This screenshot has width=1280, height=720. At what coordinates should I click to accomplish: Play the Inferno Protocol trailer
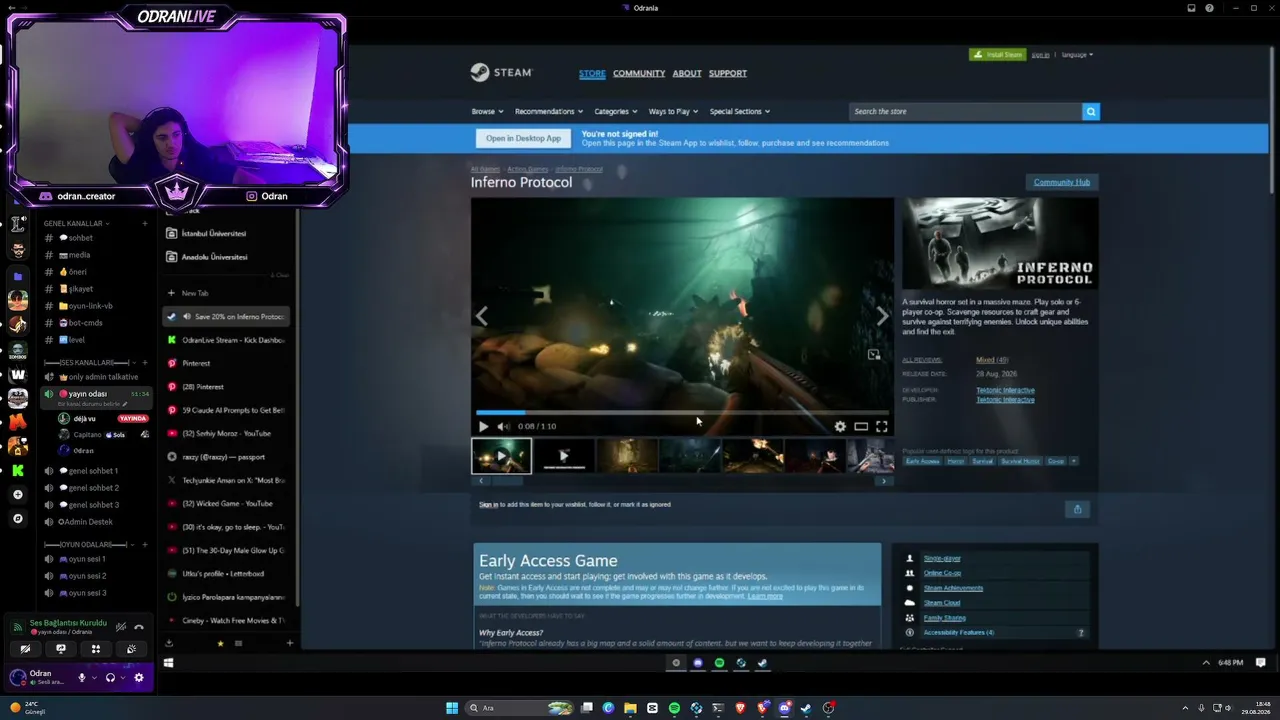pyautogui.click(x=484, y=426)
